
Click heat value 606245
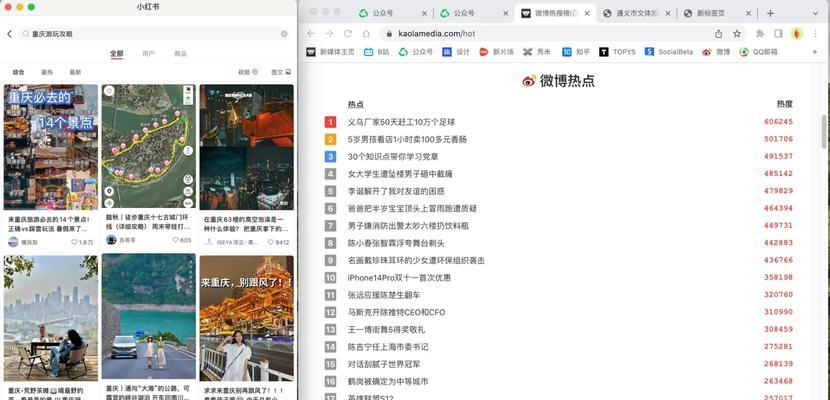click(778, 122)
